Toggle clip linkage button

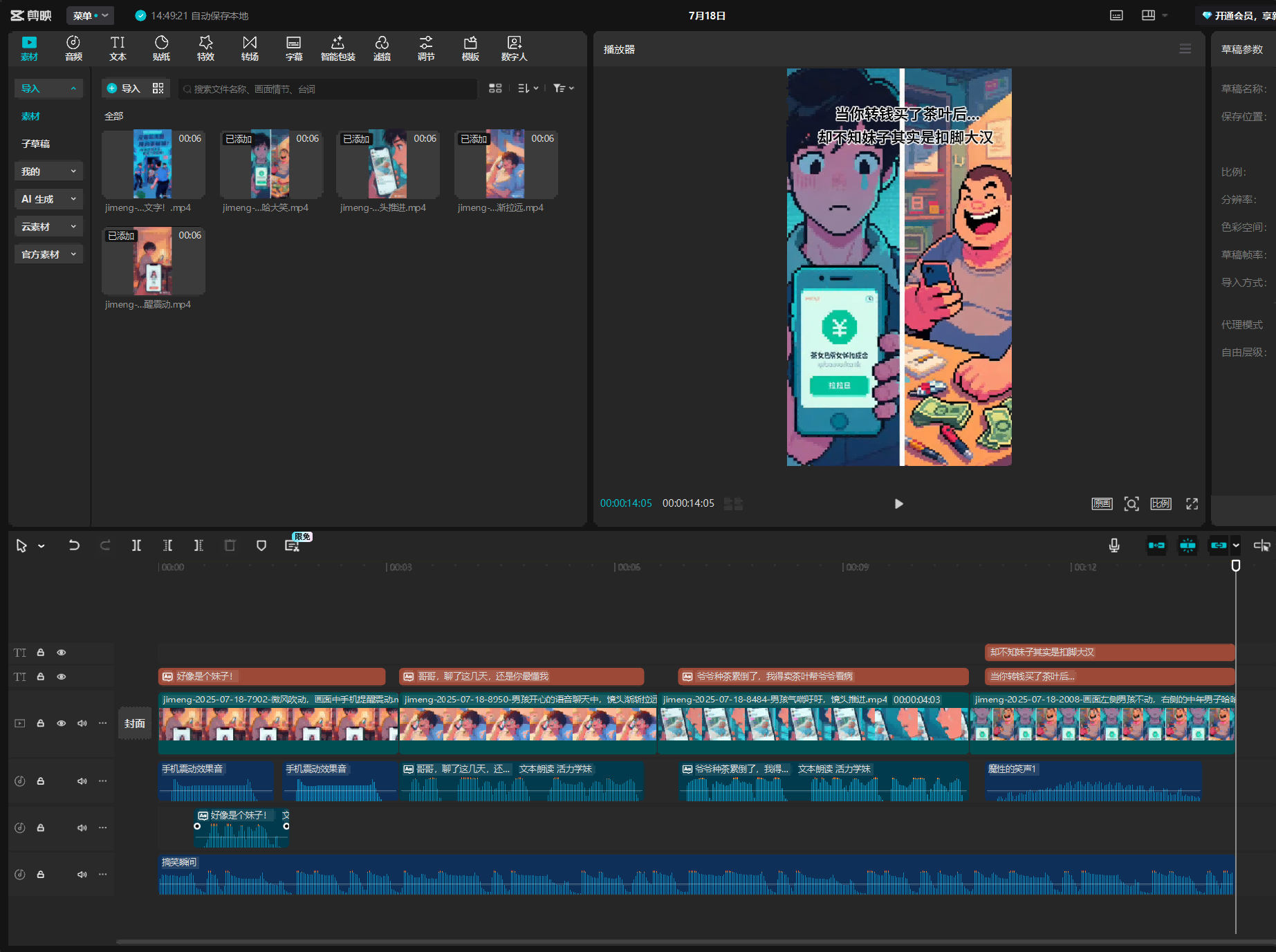point(1218,545)
